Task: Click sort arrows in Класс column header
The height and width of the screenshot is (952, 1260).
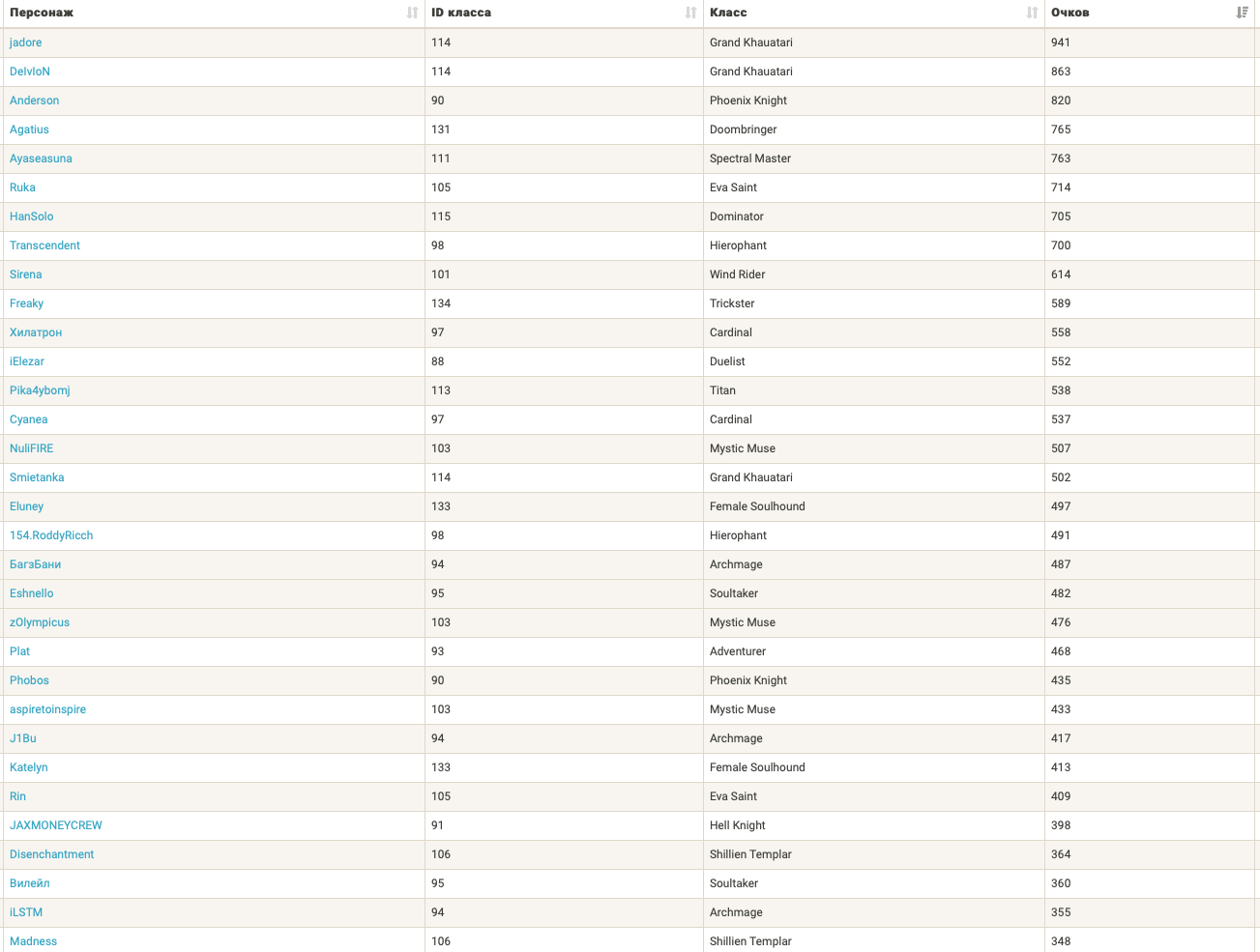Action: click(1032, 13)
